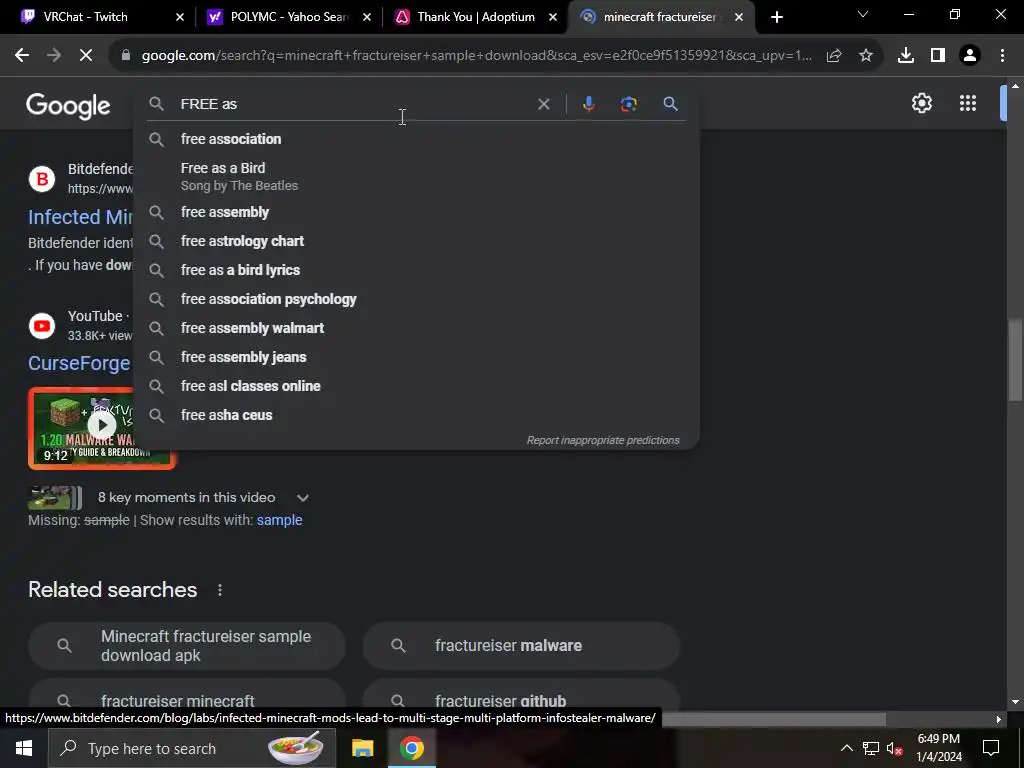Close the VRChat - Twitch tab
Image resolution: width=1024 pixels, height=768 pixels.
coord(180,17)
